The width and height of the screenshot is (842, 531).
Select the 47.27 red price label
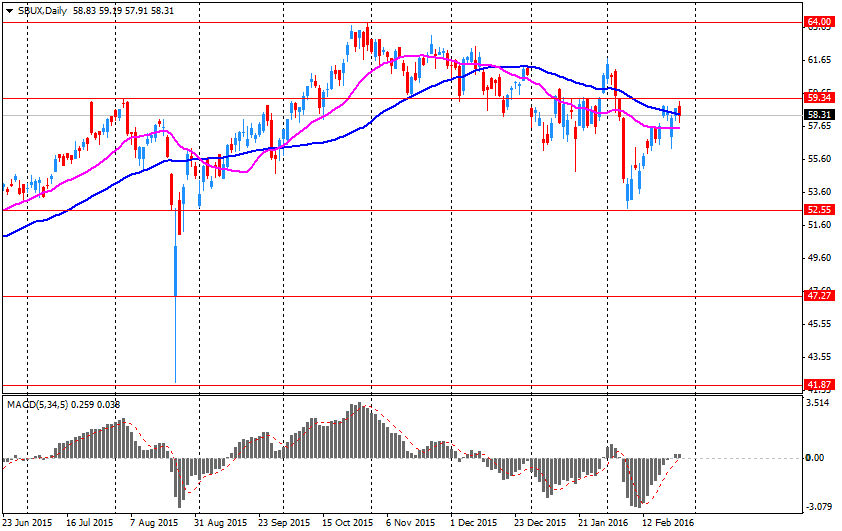(x=819, y=295)
